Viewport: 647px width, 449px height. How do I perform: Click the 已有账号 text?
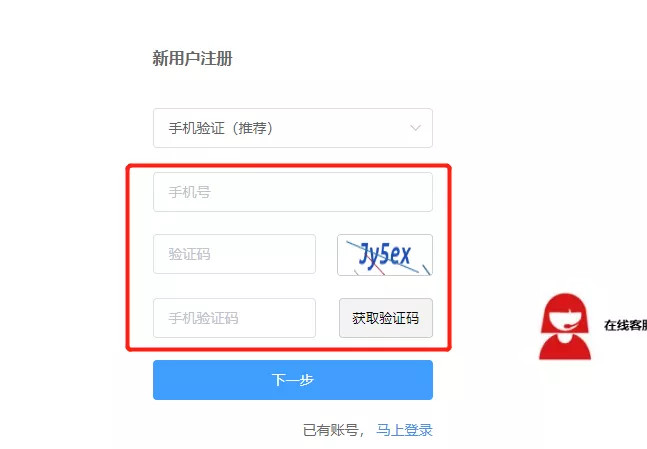click(331, 430)
